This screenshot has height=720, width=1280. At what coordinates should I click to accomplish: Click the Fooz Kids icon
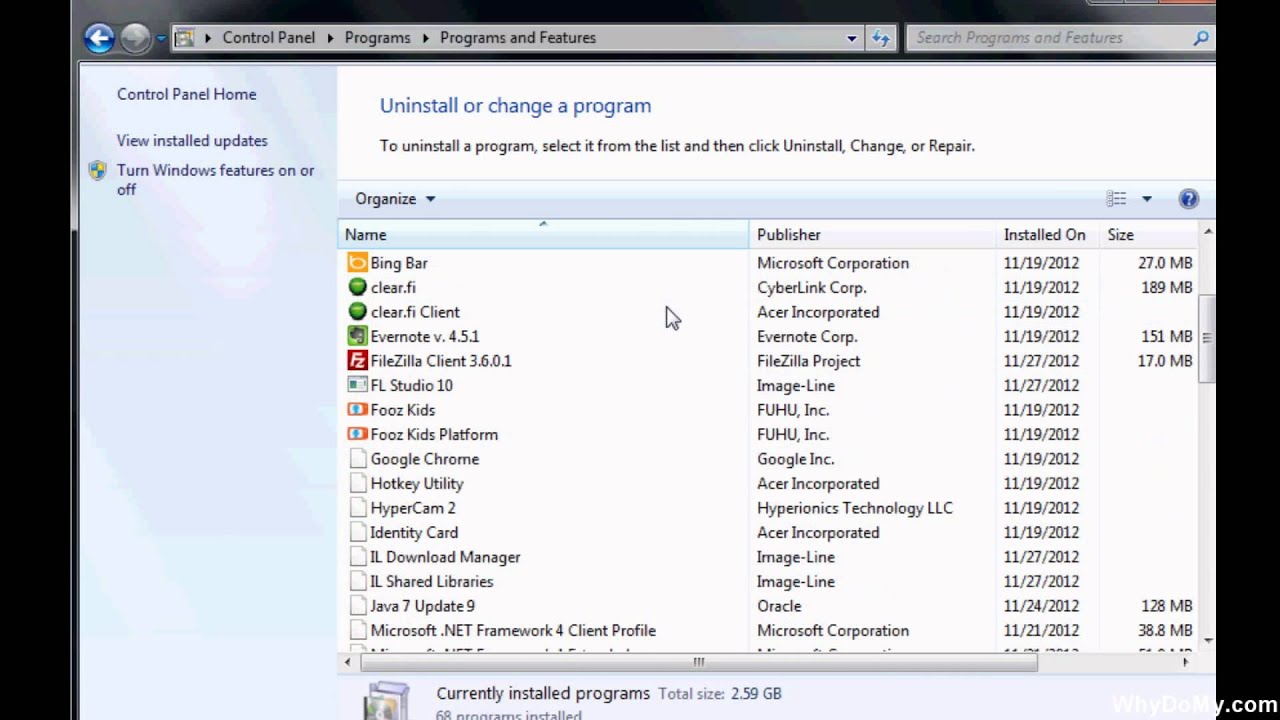pos(357,410)
